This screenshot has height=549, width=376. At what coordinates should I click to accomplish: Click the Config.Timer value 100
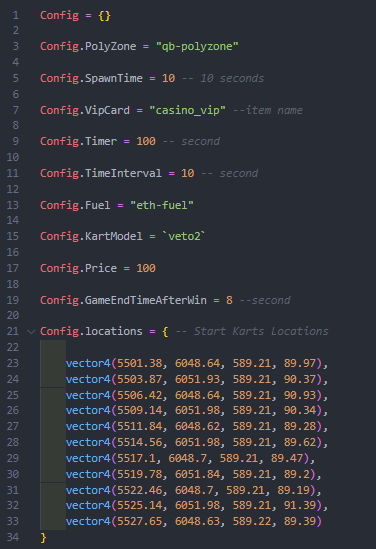(x=146, y=141)
